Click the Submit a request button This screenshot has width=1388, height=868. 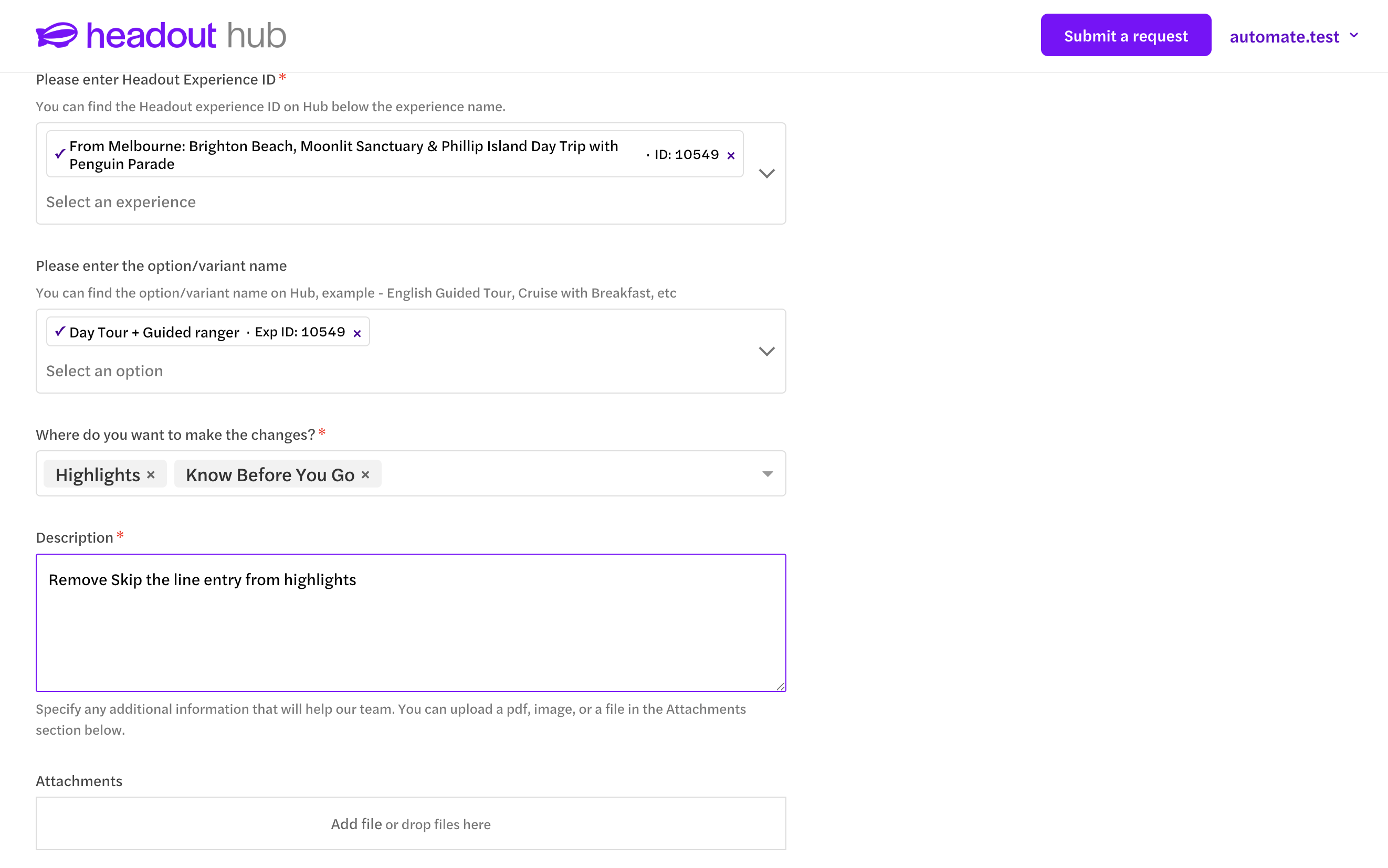1126,35
